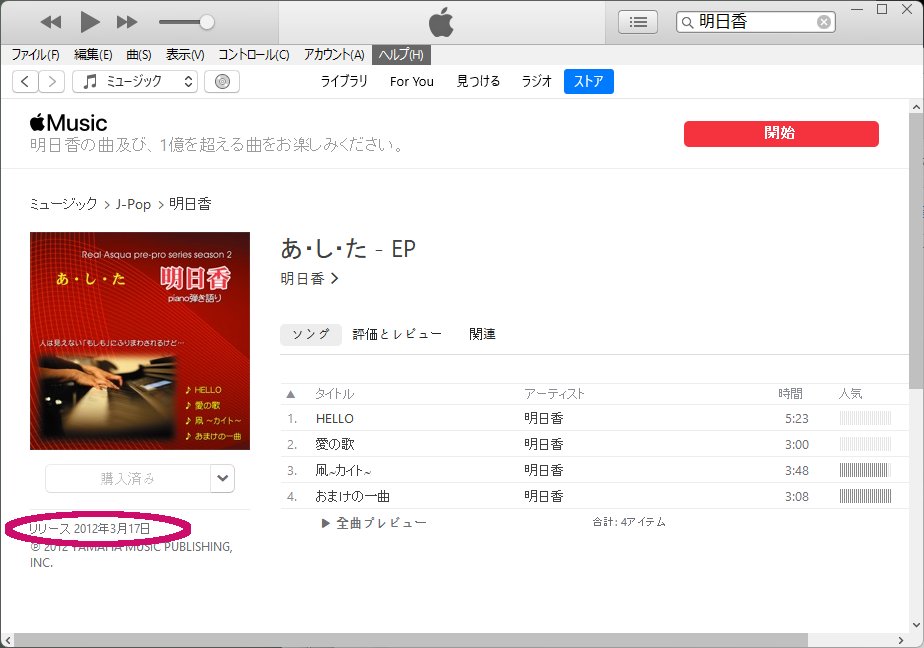
Task: Sort by the 人気 column header
Action: [850, 394]
